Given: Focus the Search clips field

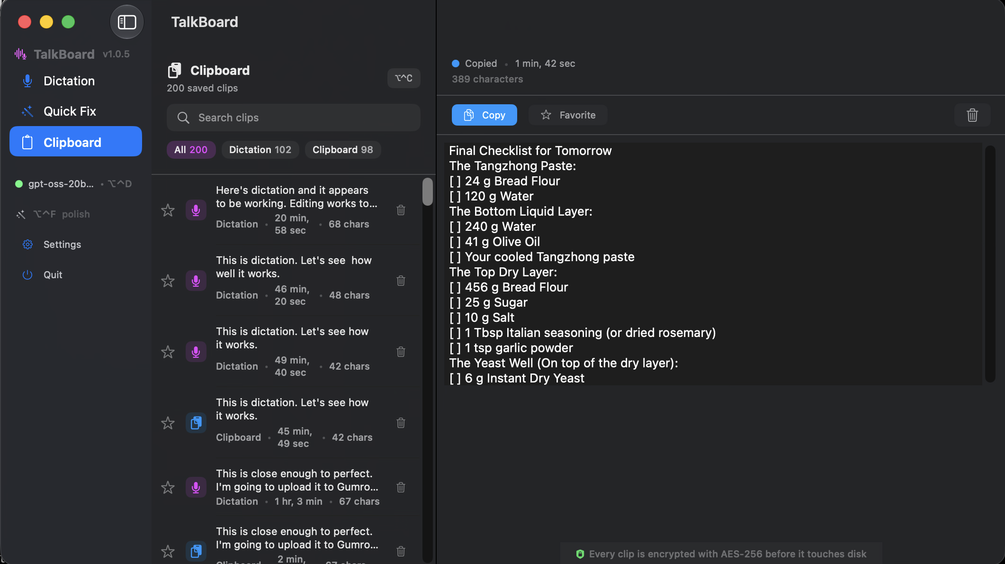Looking at the screenshot, I should coord(294,118).
